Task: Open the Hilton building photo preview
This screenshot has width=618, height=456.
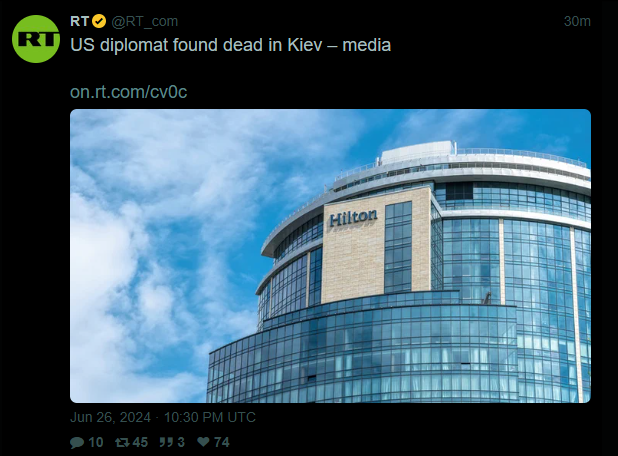Action: click(x=330, y=256)
